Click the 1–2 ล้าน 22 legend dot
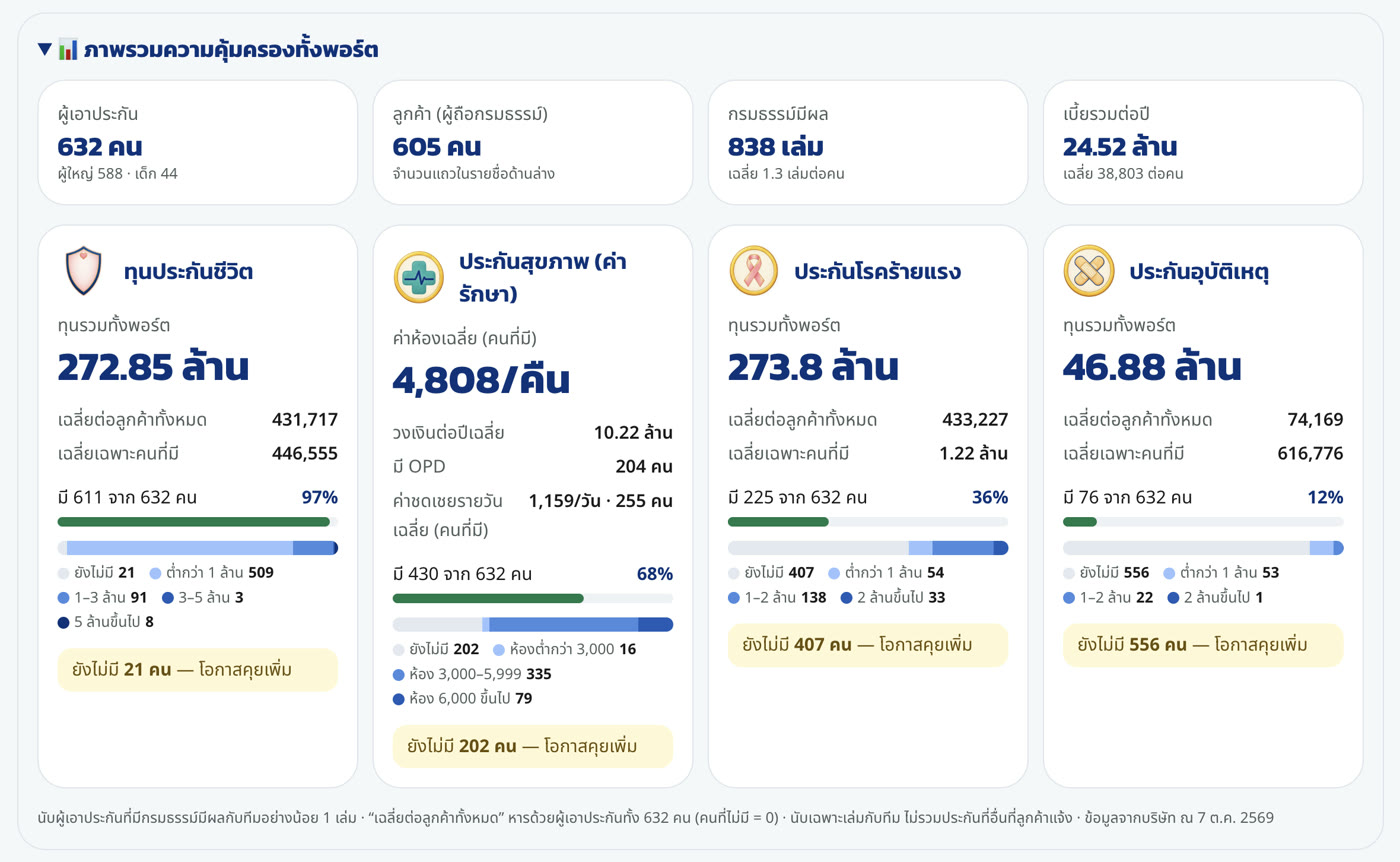1400x862 pixels. (x=1069, y=597)
